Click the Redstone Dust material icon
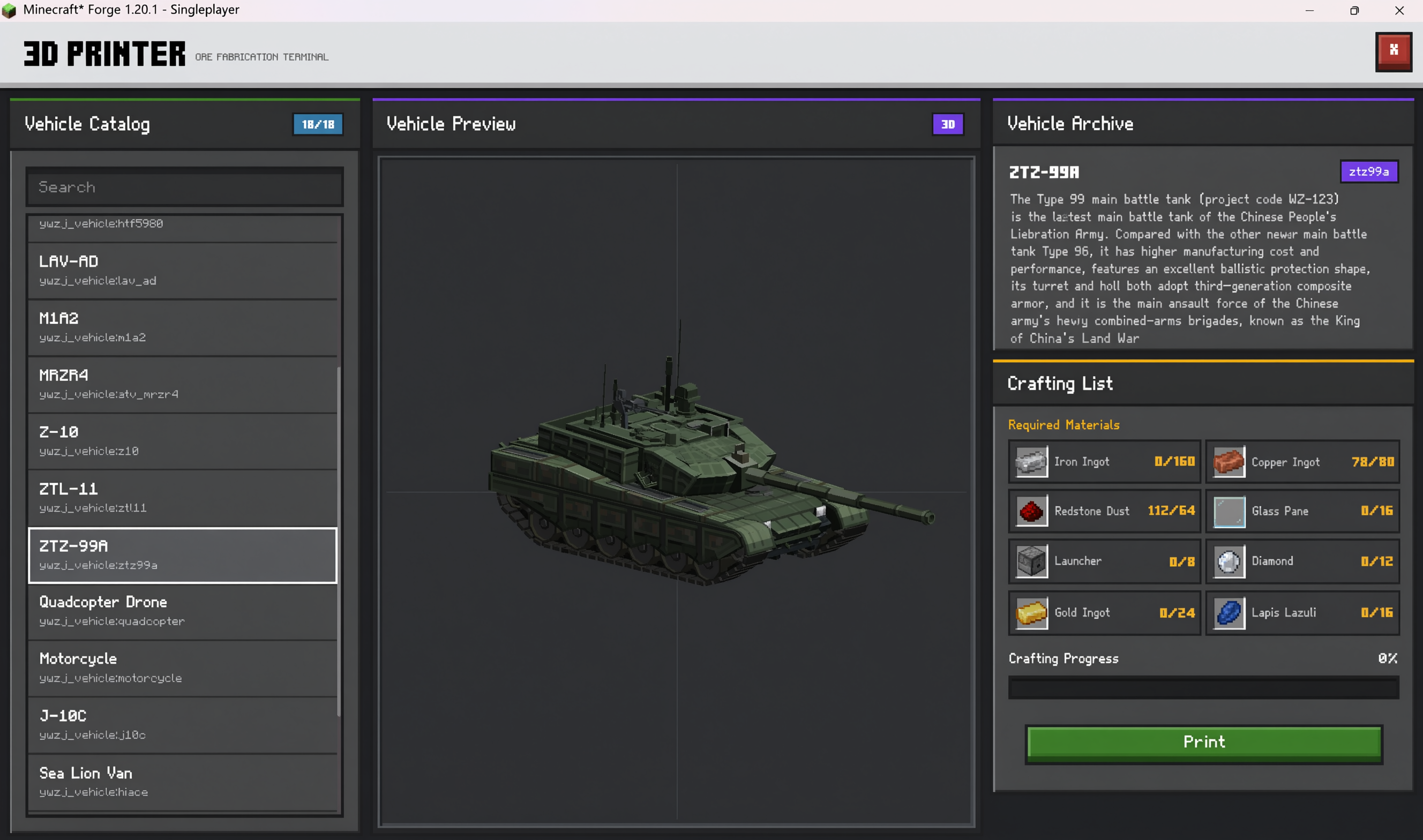The width and height of the screenshot is (1423, 840). (x=1031, y=511)
